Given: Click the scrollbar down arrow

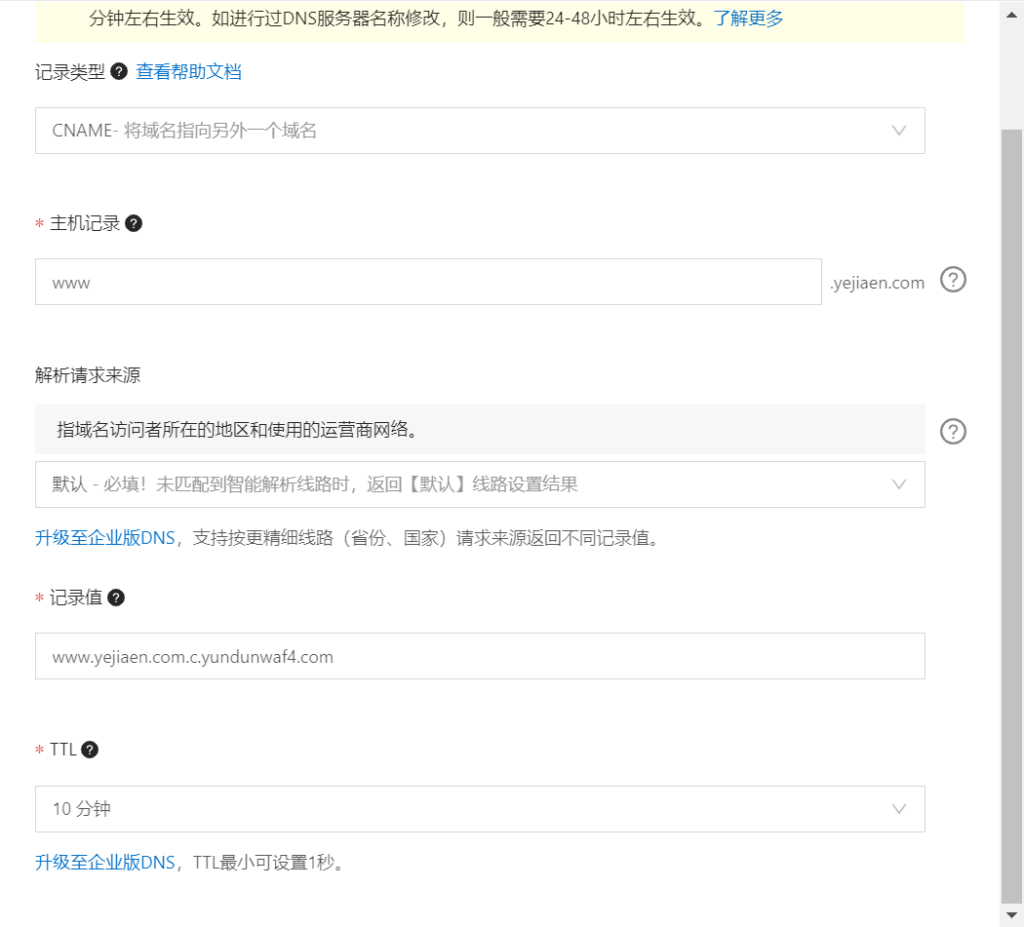Looking at the screenshot, I should [x=1012, y=915].
